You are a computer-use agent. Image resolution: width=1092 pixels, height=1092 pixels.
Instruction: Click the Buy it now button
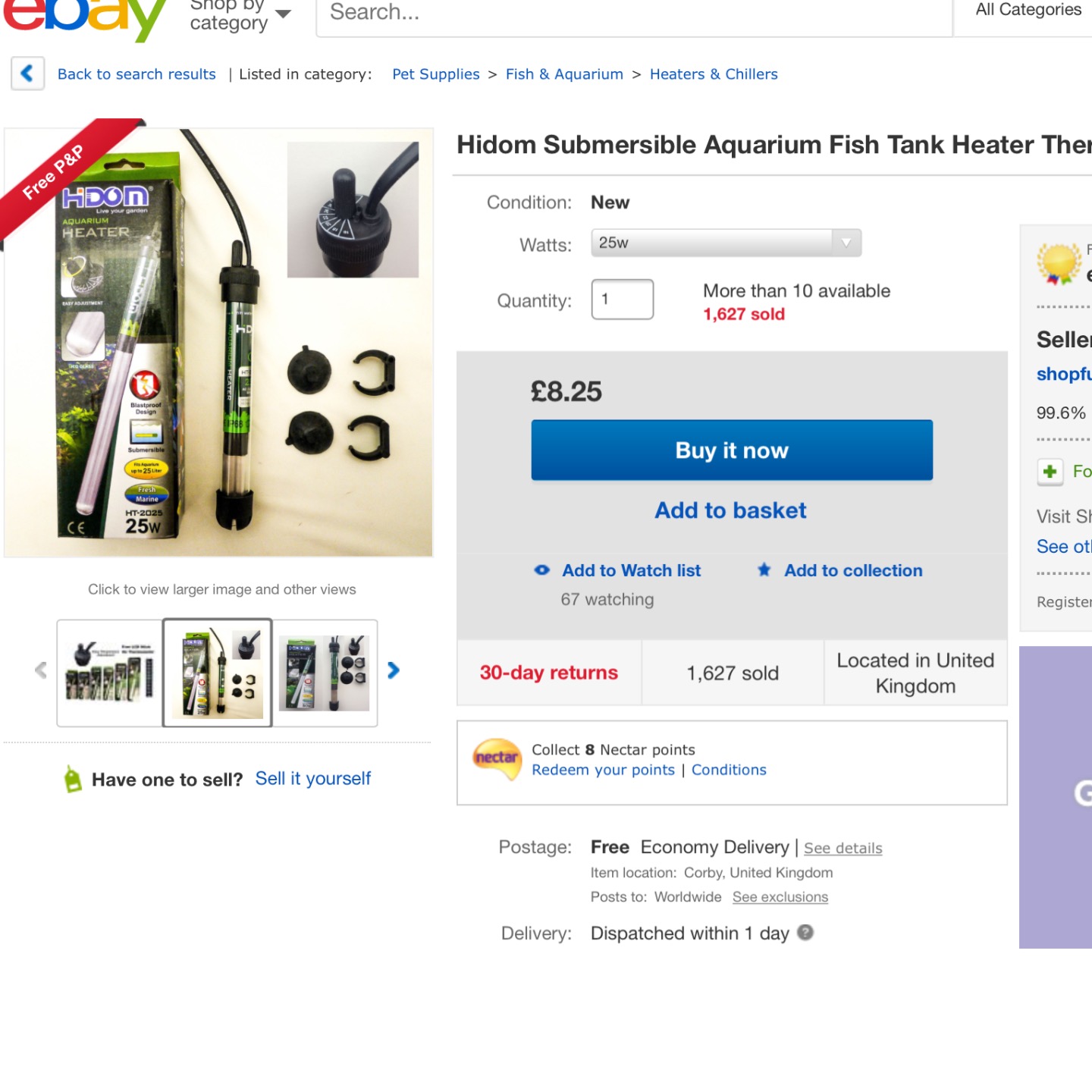732,450
